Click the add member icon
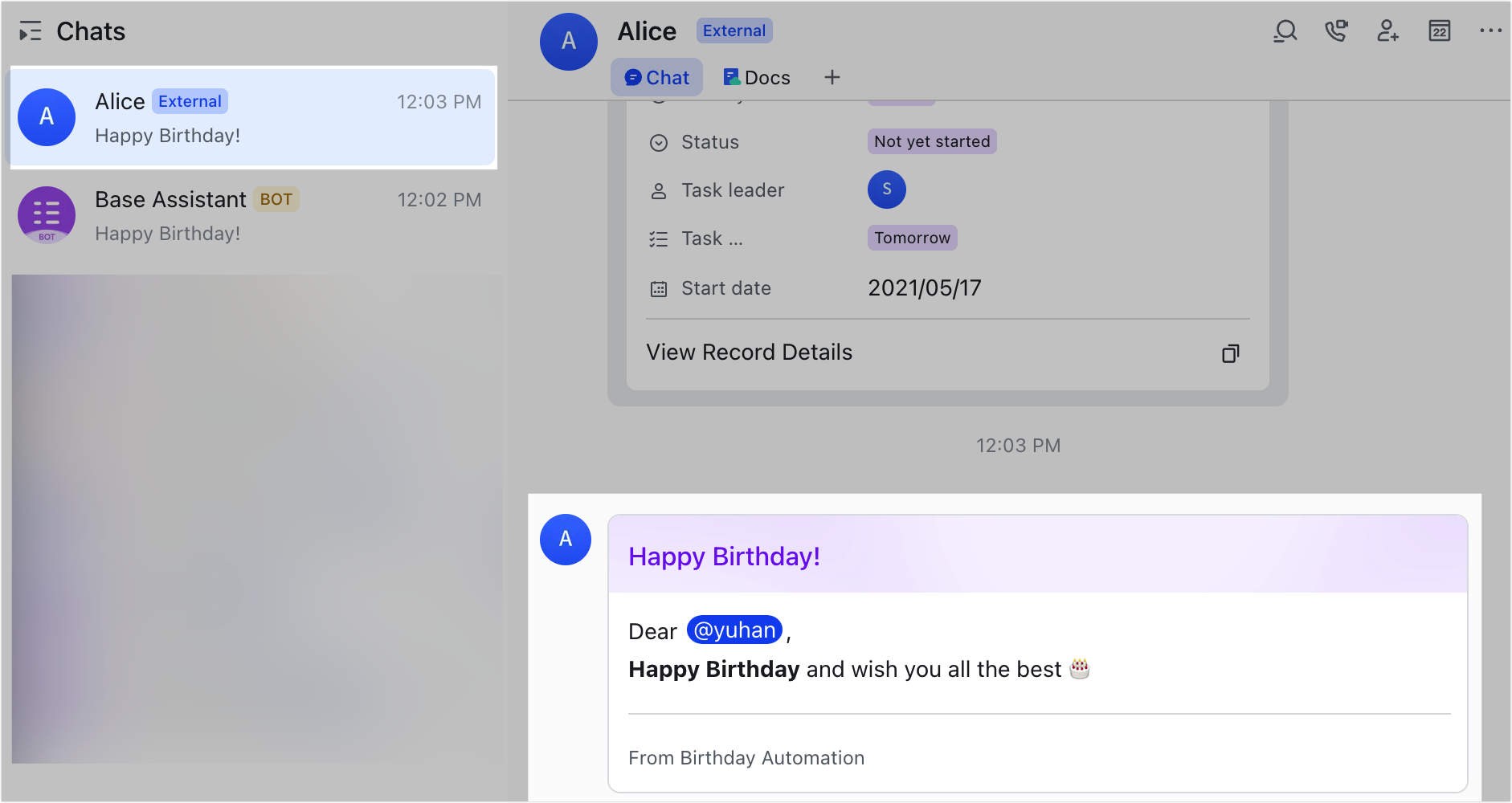1512x803 pixels. click(x=1387, y=31)
